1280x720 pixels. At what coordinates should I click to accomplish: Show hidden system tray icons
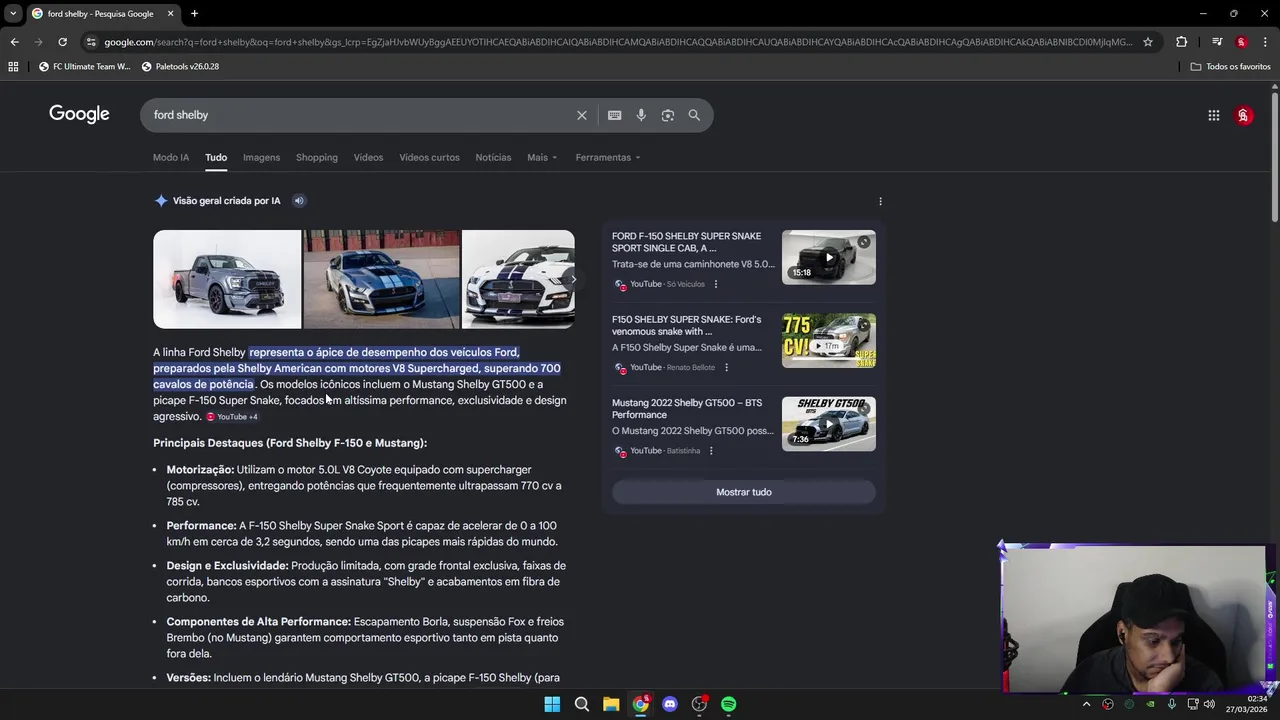1086,704
